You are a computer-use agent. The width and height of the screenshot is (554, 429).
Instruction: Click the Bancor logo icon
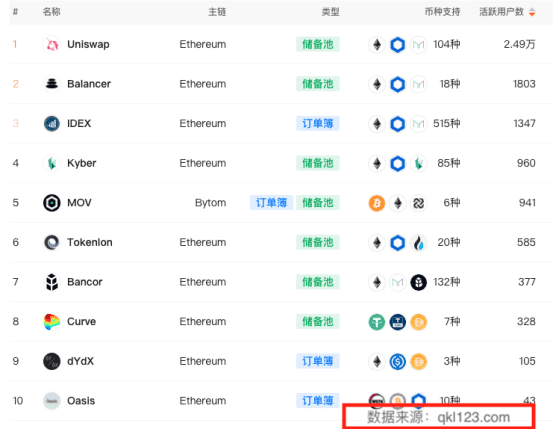[52, 282]
